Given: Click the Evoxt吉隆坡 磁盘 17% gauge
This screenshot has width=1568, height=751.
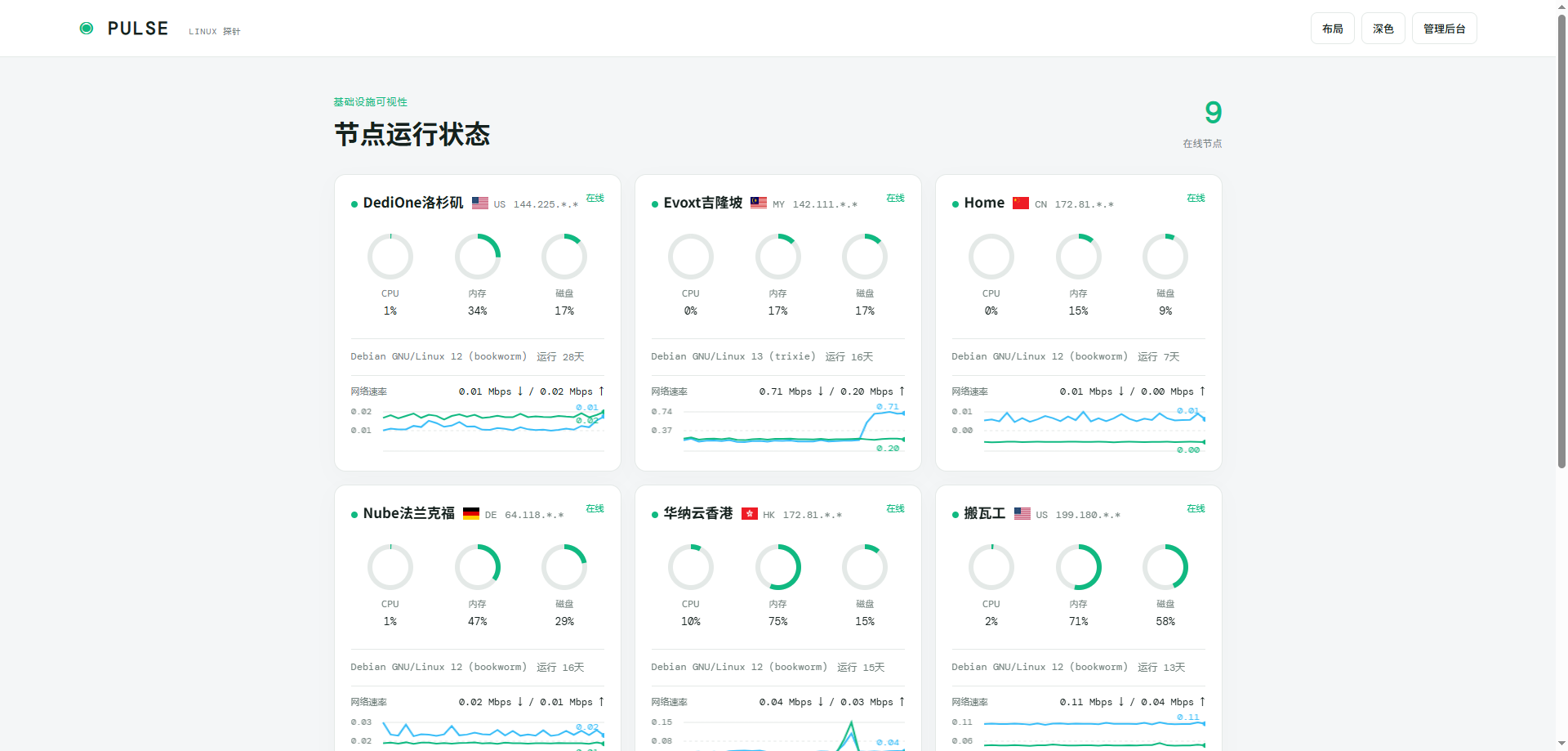Looking at the screenshot, I should 865,257.
